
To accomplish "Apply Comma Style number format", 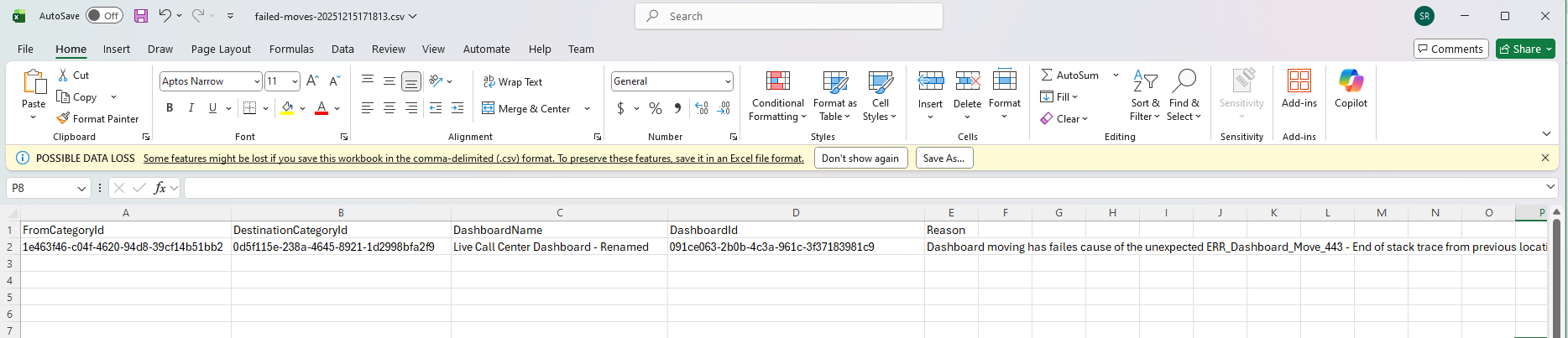I will click(677, 108).
